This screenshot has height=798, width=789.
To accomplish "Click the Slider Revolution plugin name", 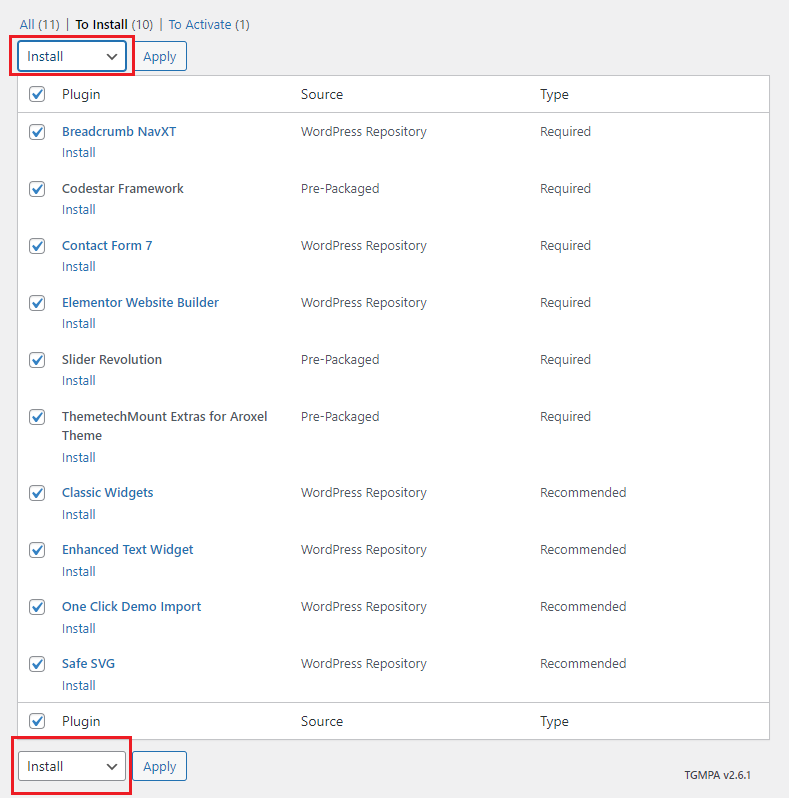I will point(112,359).
